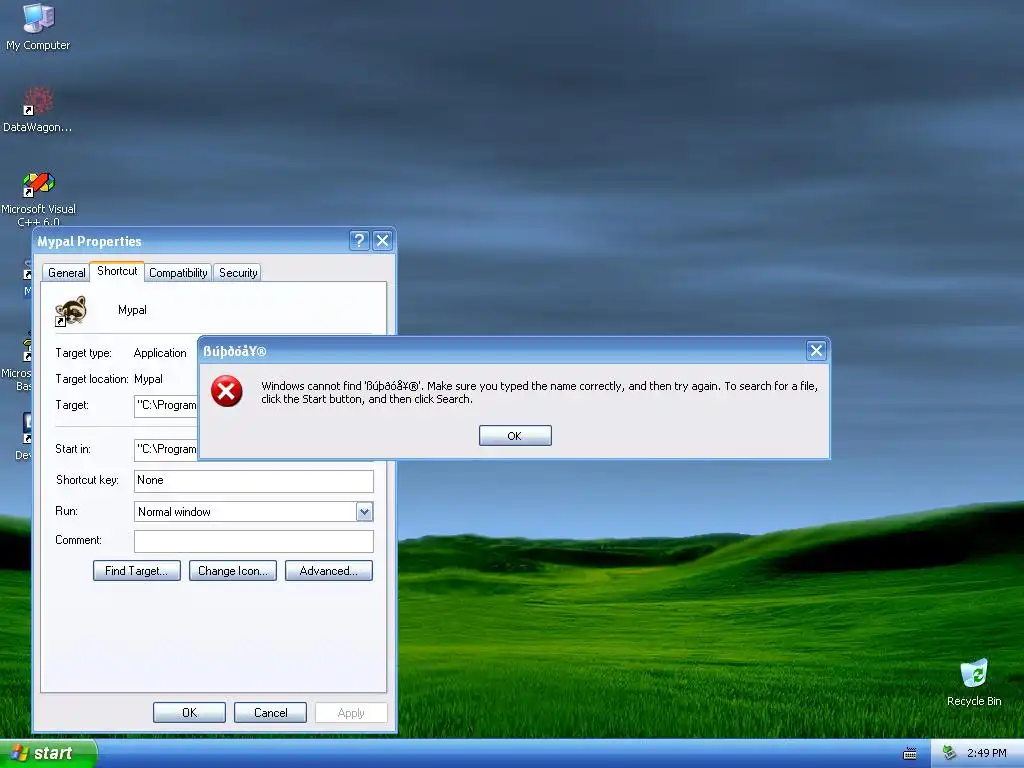1024x768 pixels.
Task: Click Cancel in Mypal Properties
Action: click(x=270, y=712)
